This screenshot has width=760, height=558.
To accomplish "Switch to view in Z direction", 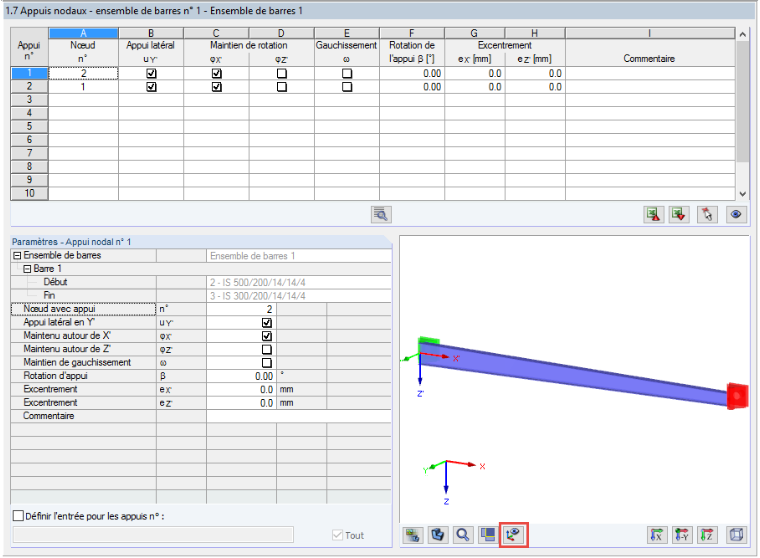I will [708, 535].
